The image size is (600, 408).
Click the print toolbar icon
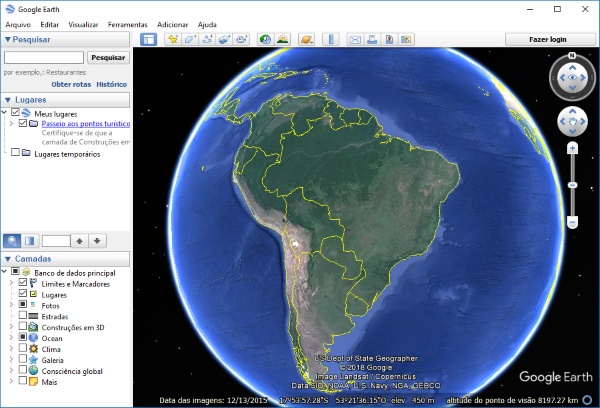(372, 39)
